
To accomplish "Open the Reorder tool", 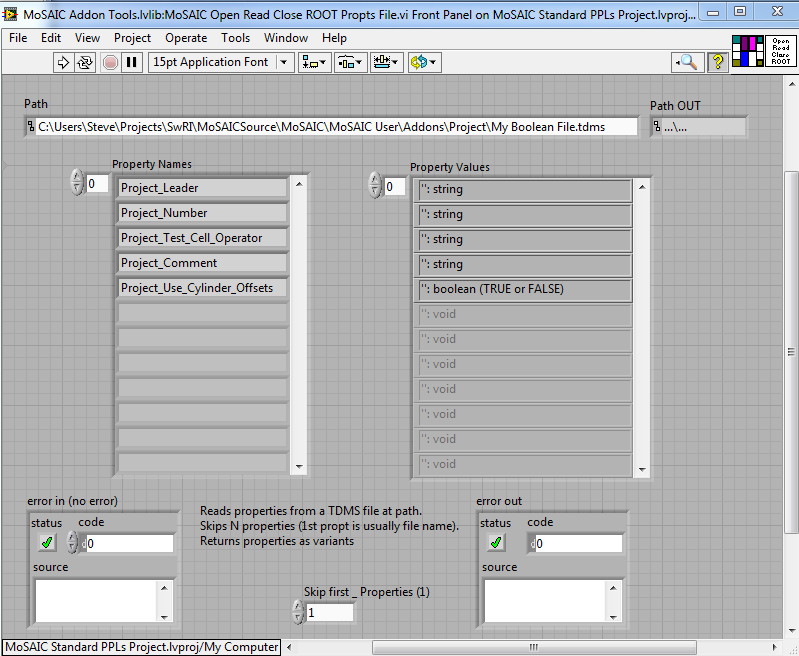I will [x=424, y=62].
